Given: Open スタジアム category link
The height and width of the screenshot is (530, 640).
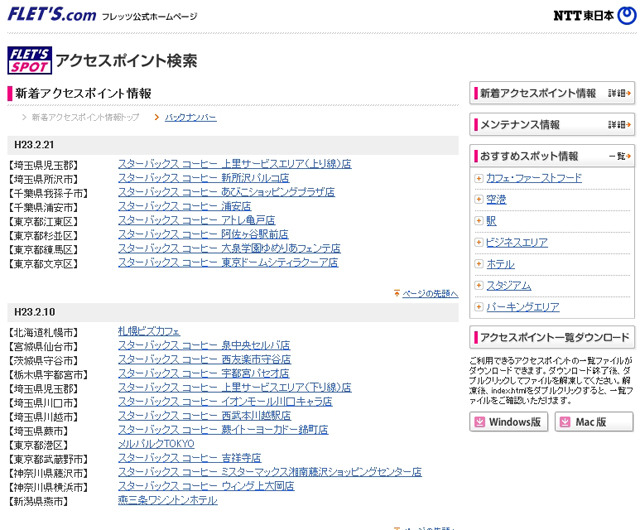Looking at the screenshot, I should click(x=509, y=285).
